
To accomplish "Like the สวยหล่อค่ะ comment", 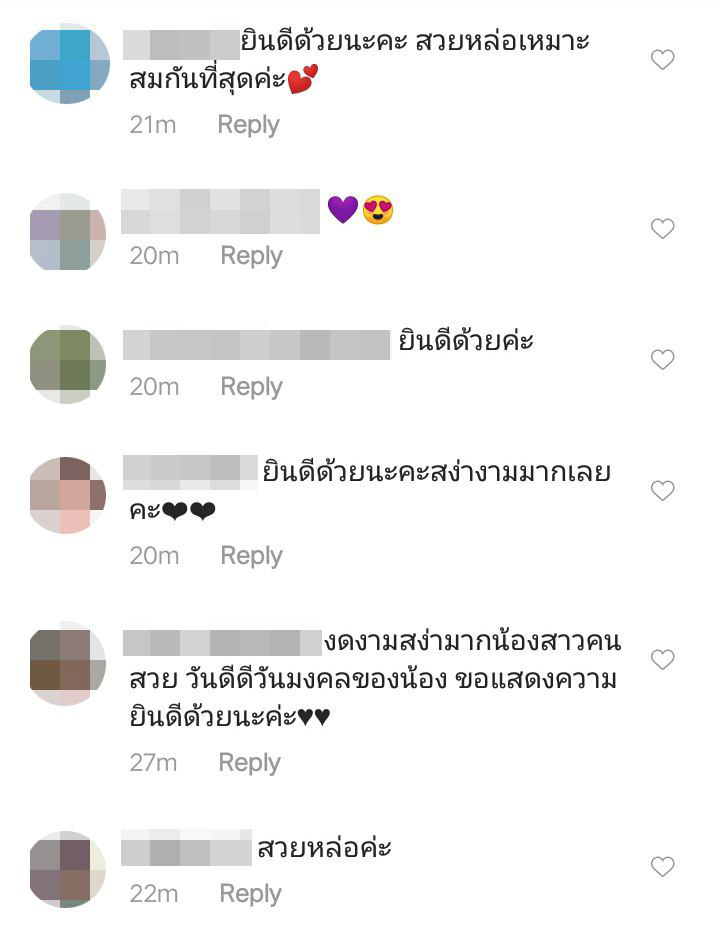I will click(662, 867).
